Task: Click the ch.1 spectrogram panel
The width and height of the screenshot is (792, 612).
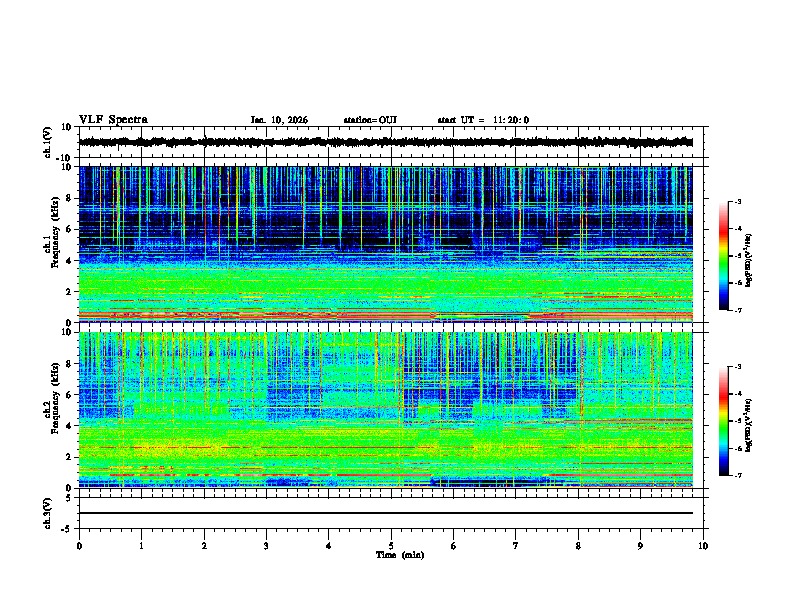Action: [x=385, y=244]
